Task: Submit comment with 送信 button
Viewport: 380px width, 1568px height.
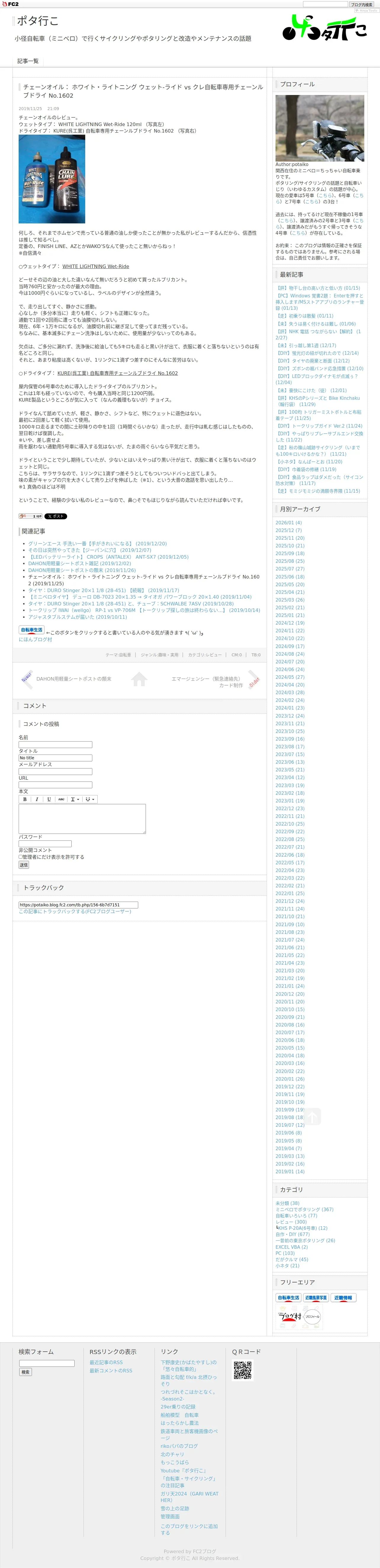Action: click(24, 865)
